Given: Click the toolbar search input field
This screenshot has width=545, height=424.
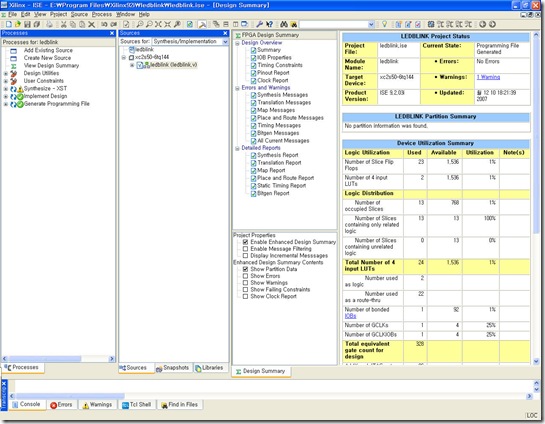Looking at the screenshot, I should click(333, 24).
